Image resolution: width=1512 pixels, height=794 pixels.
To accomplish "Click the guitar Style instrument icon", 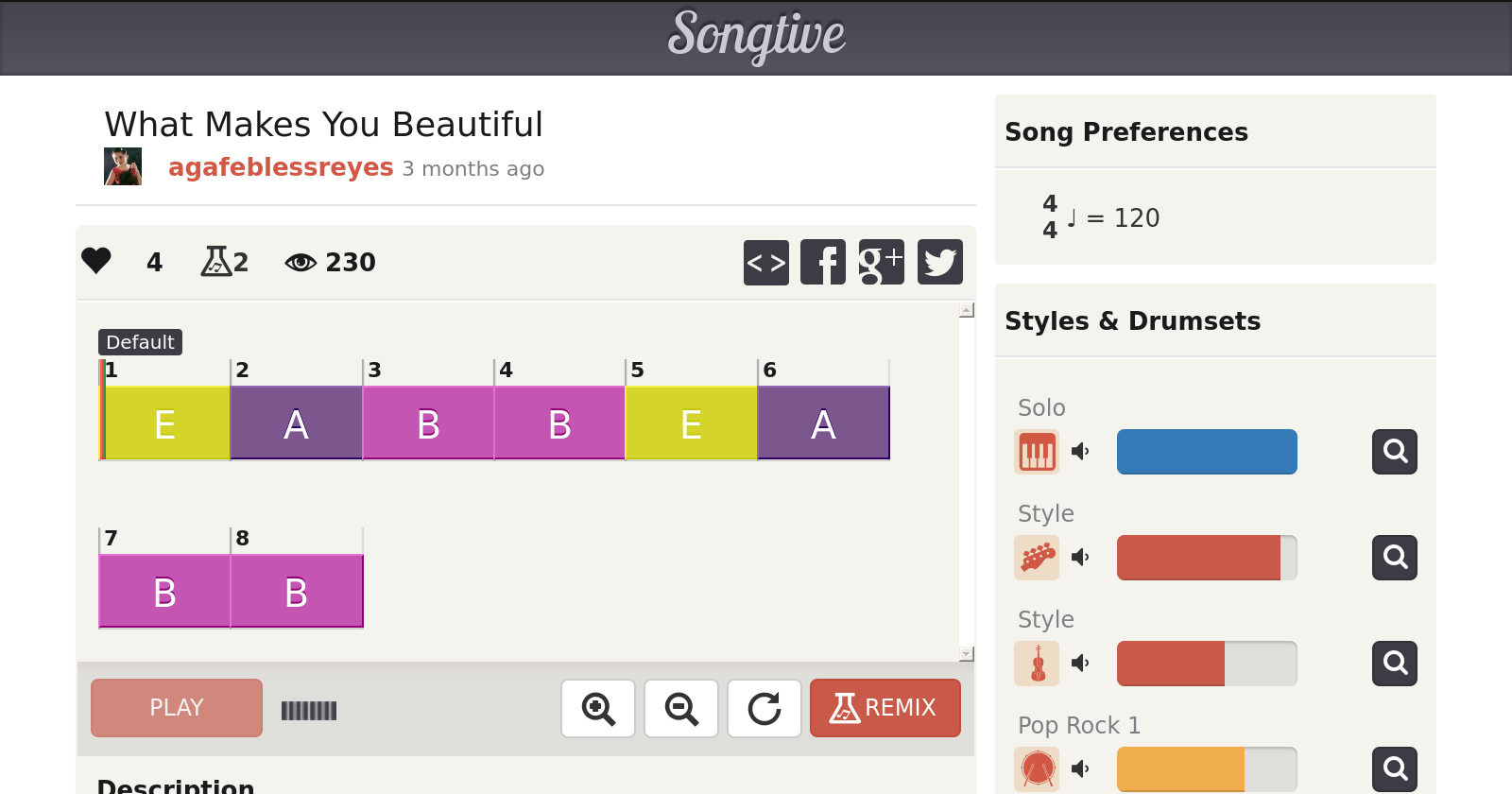I will (x=1037, y=558).
